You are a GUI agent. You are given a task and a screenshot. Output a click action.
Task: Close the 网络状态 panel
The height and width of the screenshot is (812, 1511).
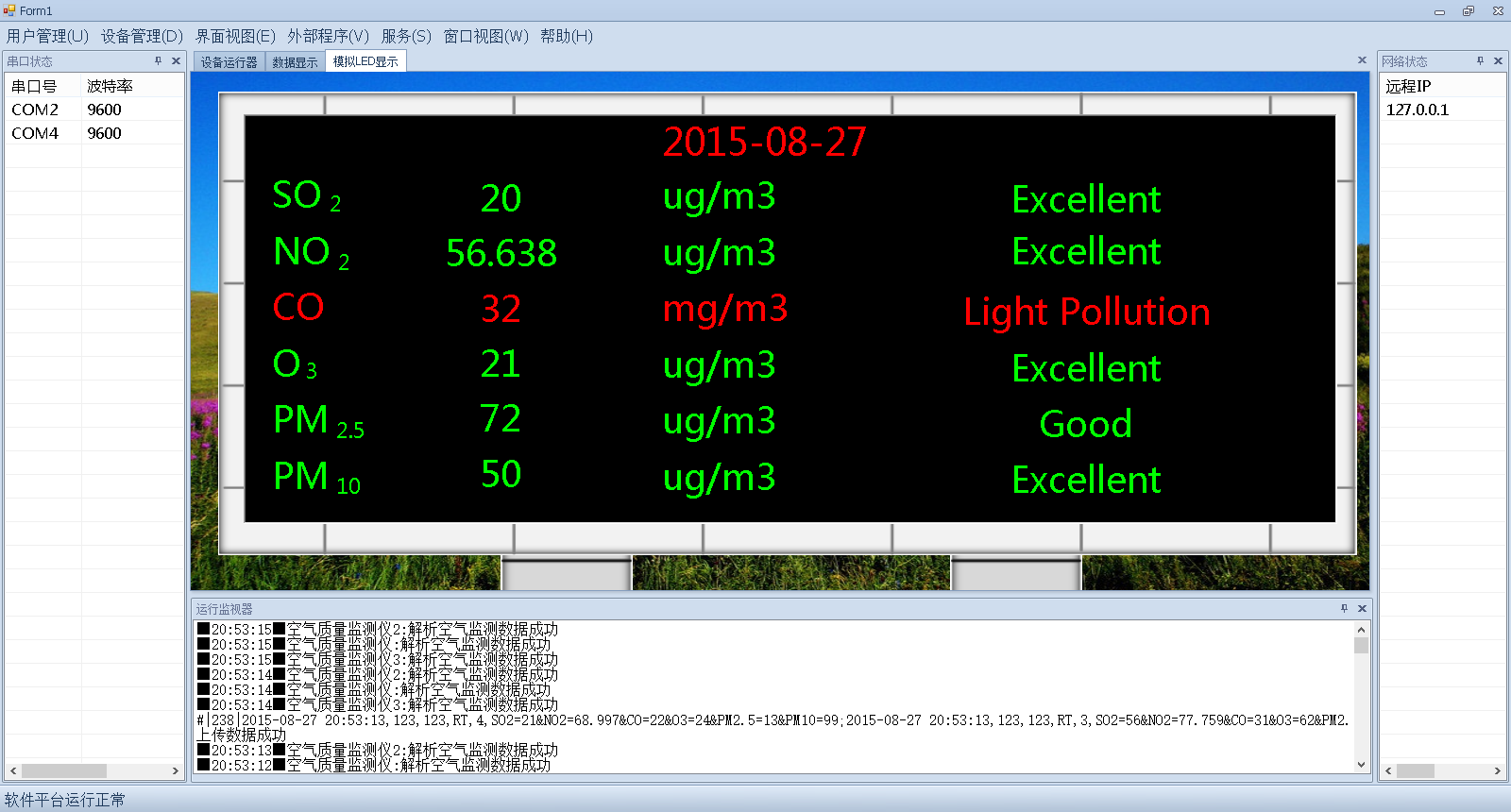coord(1498,60)
